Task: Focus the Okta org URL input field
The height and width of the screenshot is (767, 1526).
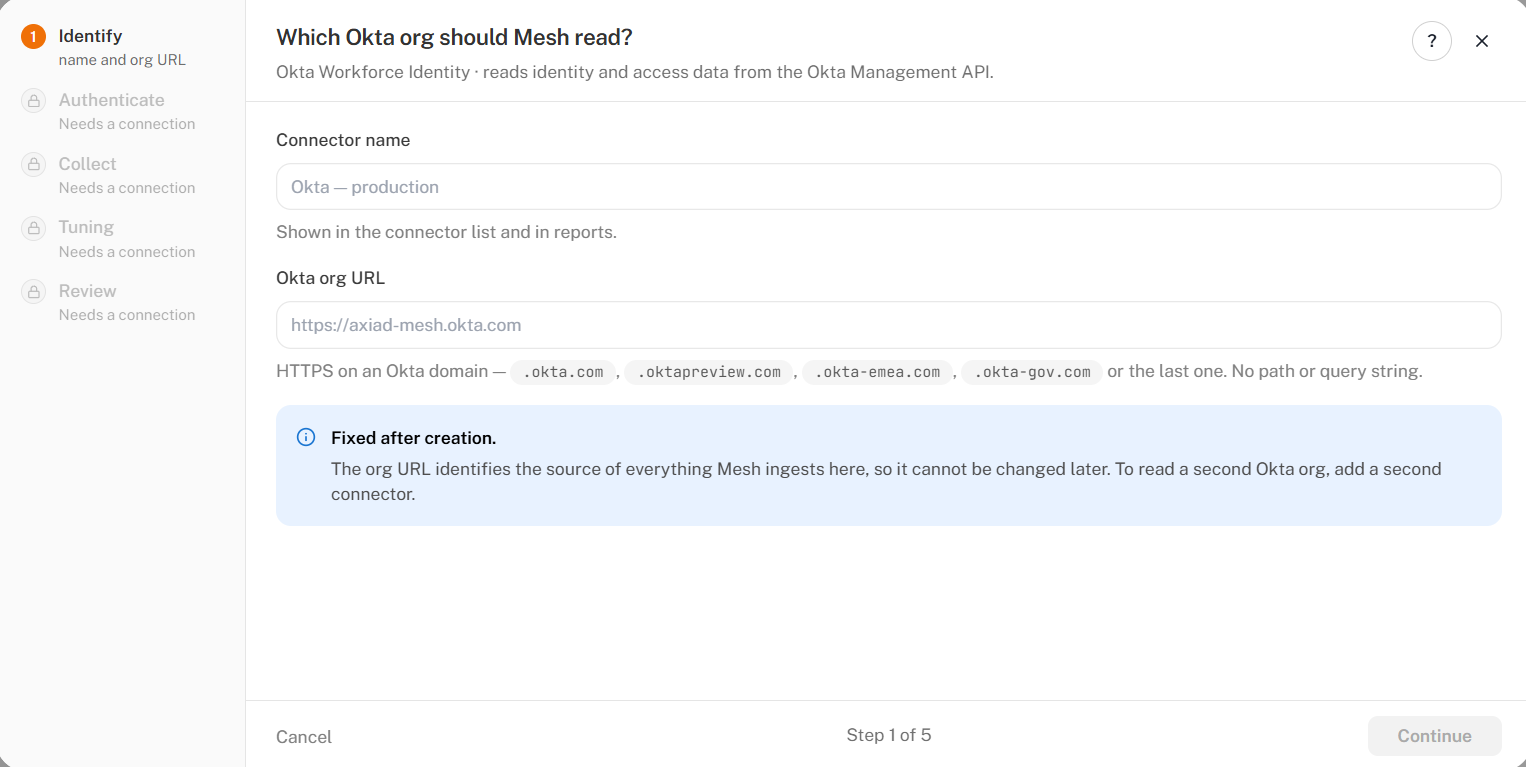Action: click(x=888, y=325)
